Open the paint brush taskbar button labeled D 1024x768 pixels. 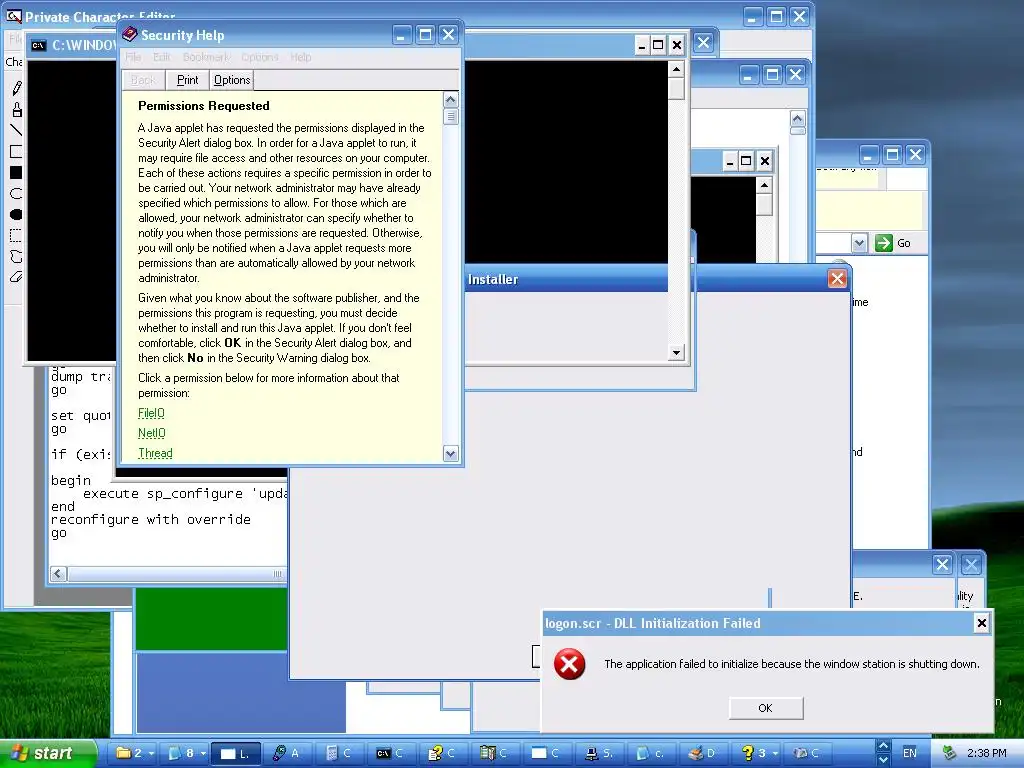[703, 753]
